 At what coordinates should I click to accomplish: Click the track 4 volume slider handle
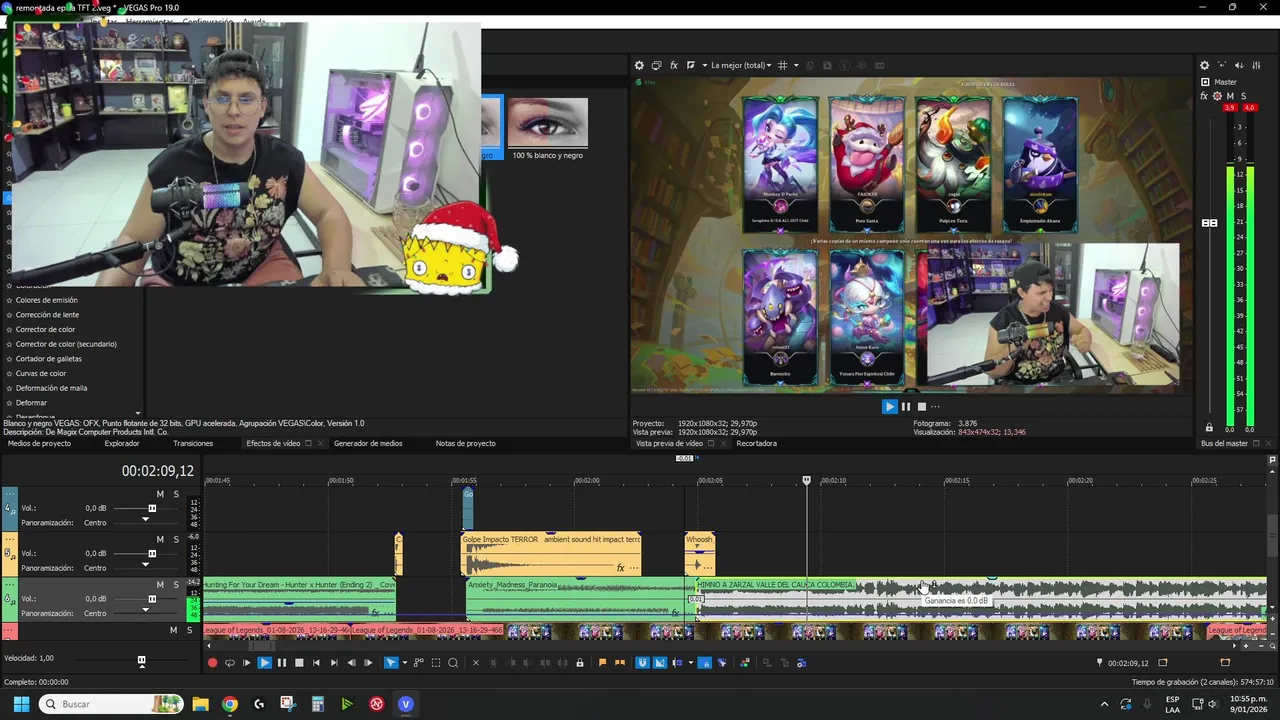pyautogui.click(x=152, y=508)
